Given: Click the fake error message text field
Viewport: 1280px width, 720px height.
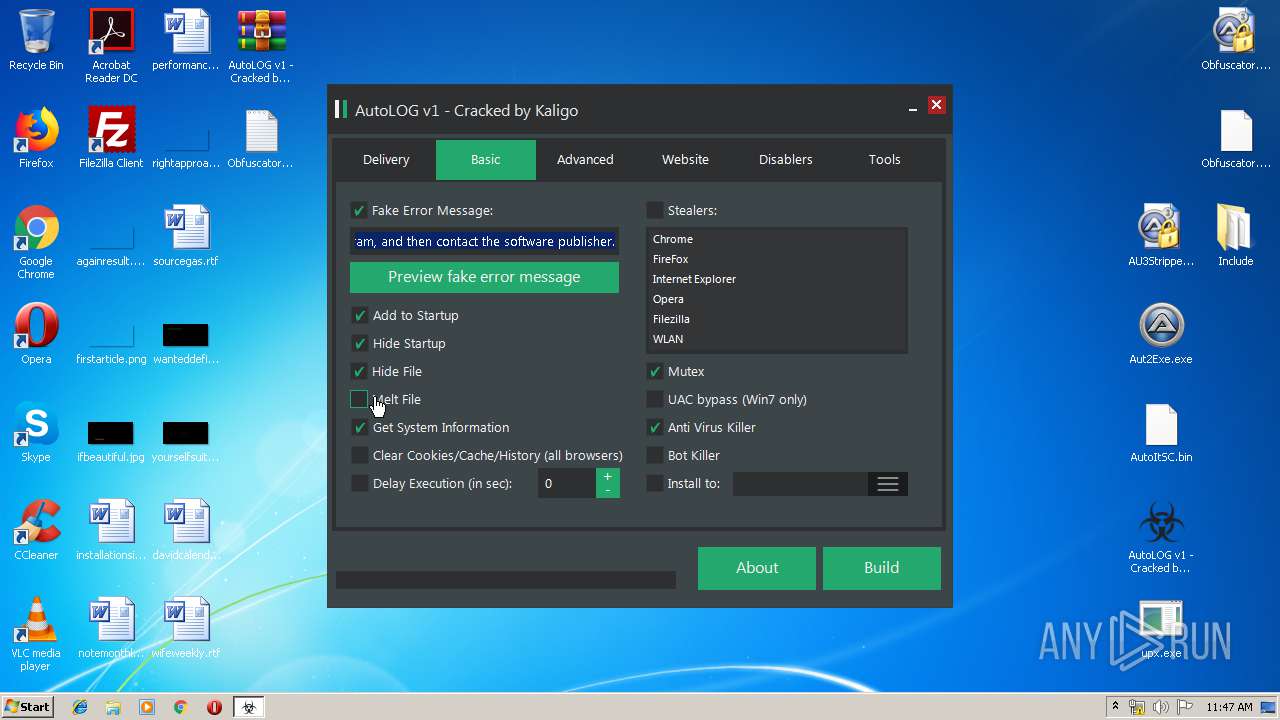Looking at the screenshot, I should (x=484, y=241).
